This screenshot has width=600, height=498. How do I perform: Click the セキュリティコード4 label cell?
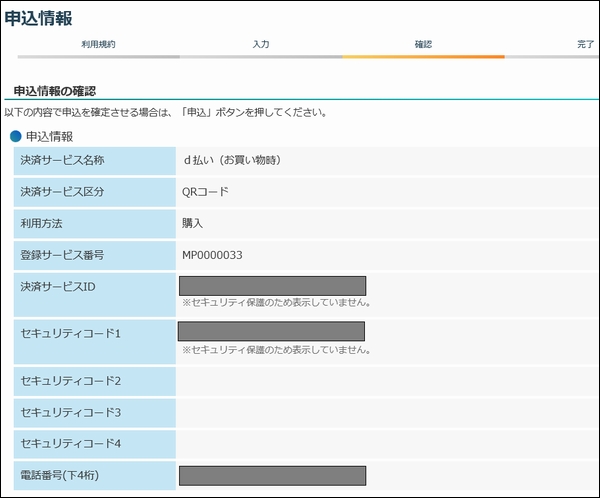coord(95,444)
